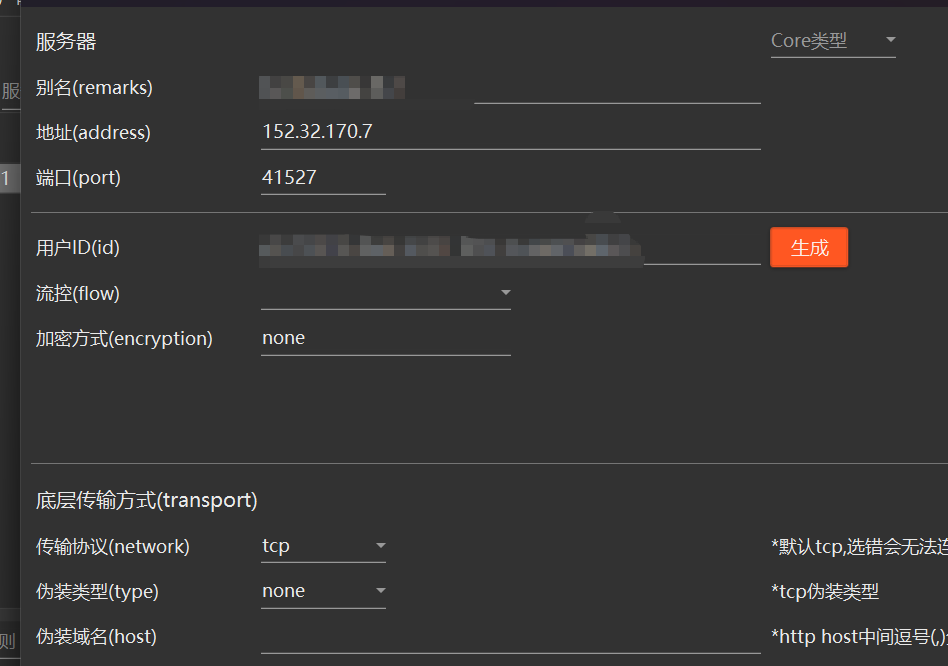
Task: Click the 地址(address) label
Action: (93, 132)
